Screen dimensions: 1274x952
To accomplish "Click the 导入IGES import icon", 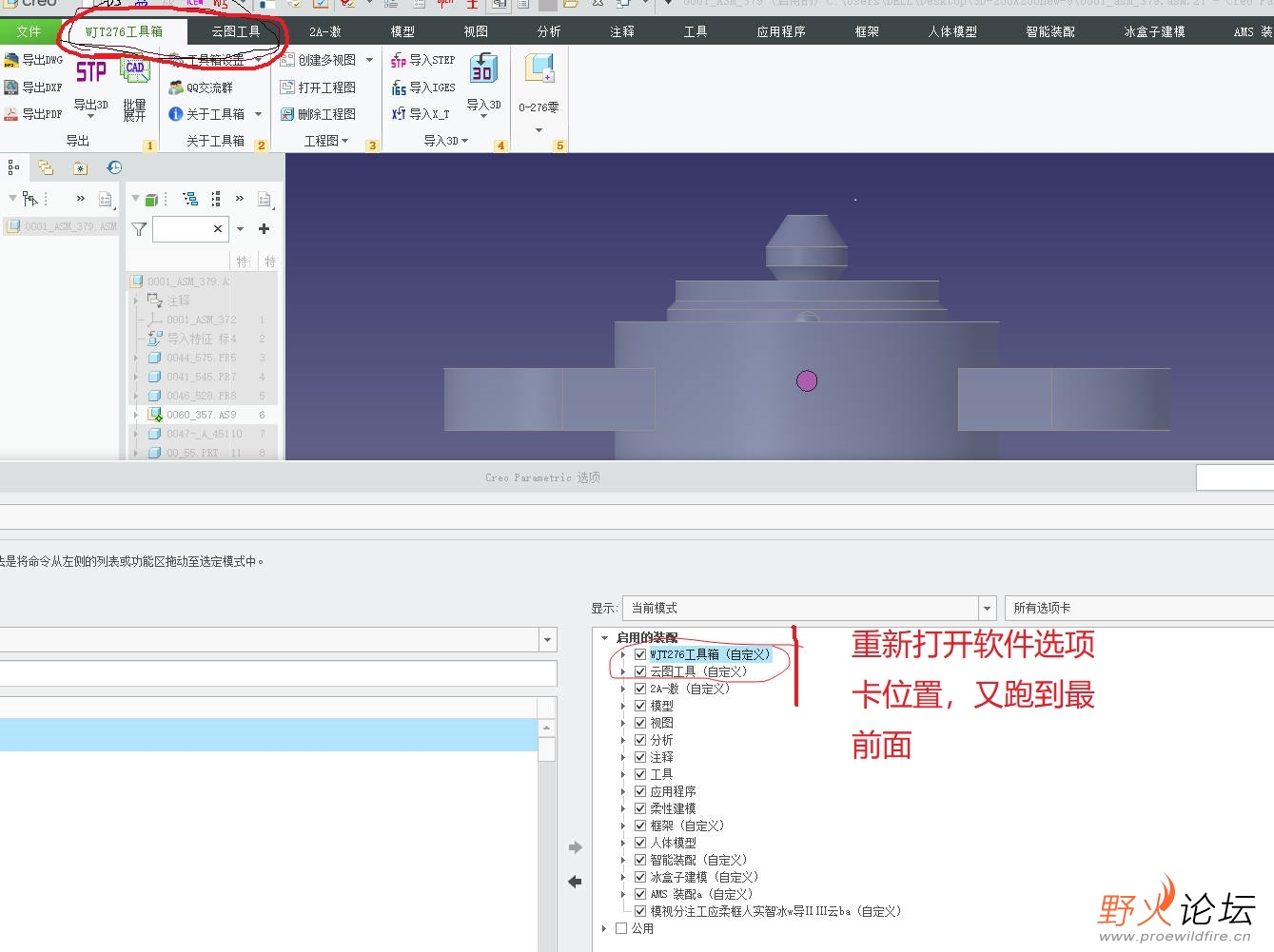I will 421,87.
